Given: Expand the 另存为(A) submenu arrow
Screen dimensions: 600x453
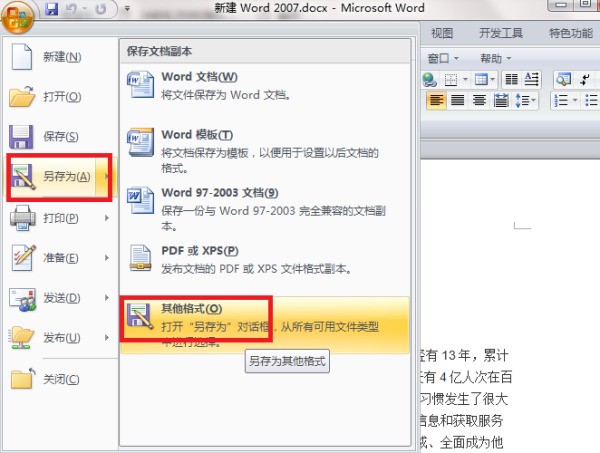Looking at the screenshot, I should tap(106, 176).
